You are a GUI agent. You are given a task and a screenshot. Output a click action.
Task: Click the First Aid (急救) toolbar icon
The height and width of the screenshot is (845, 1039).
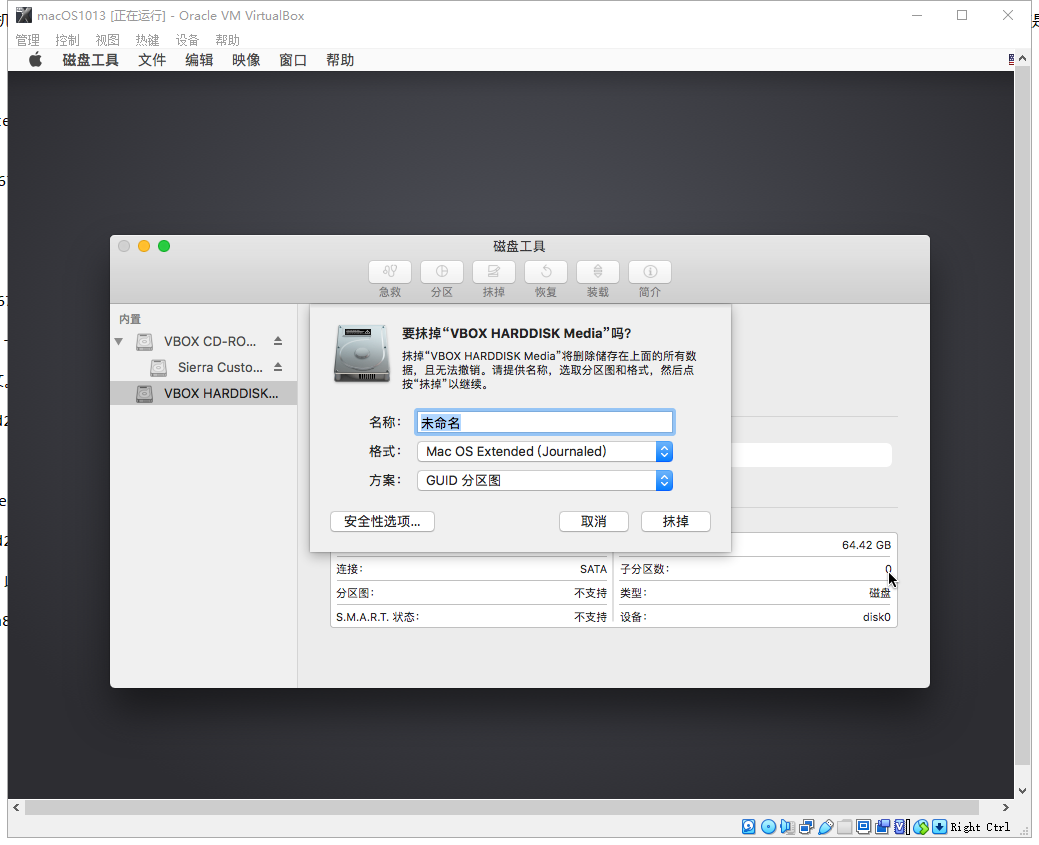390,272
